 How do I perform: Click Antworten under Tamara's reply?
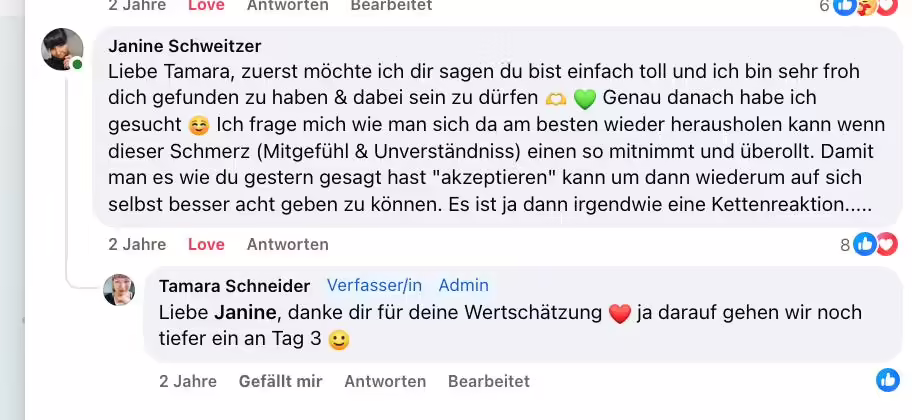point(385,381)
